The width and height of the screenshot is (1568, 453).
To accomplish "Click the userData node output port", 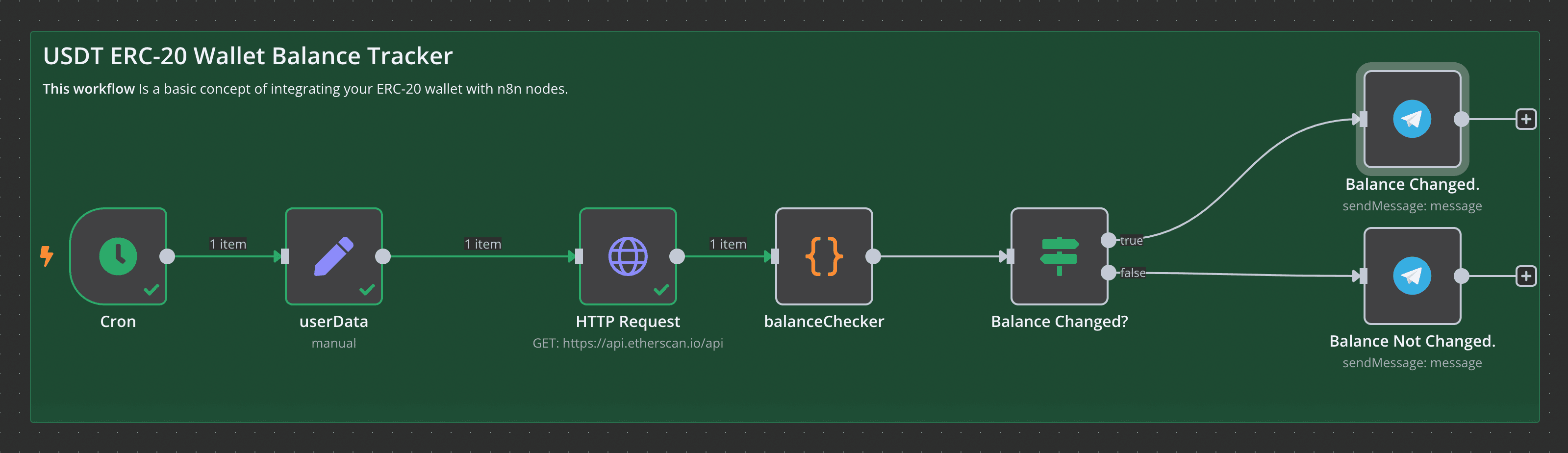I will point(383,256).
